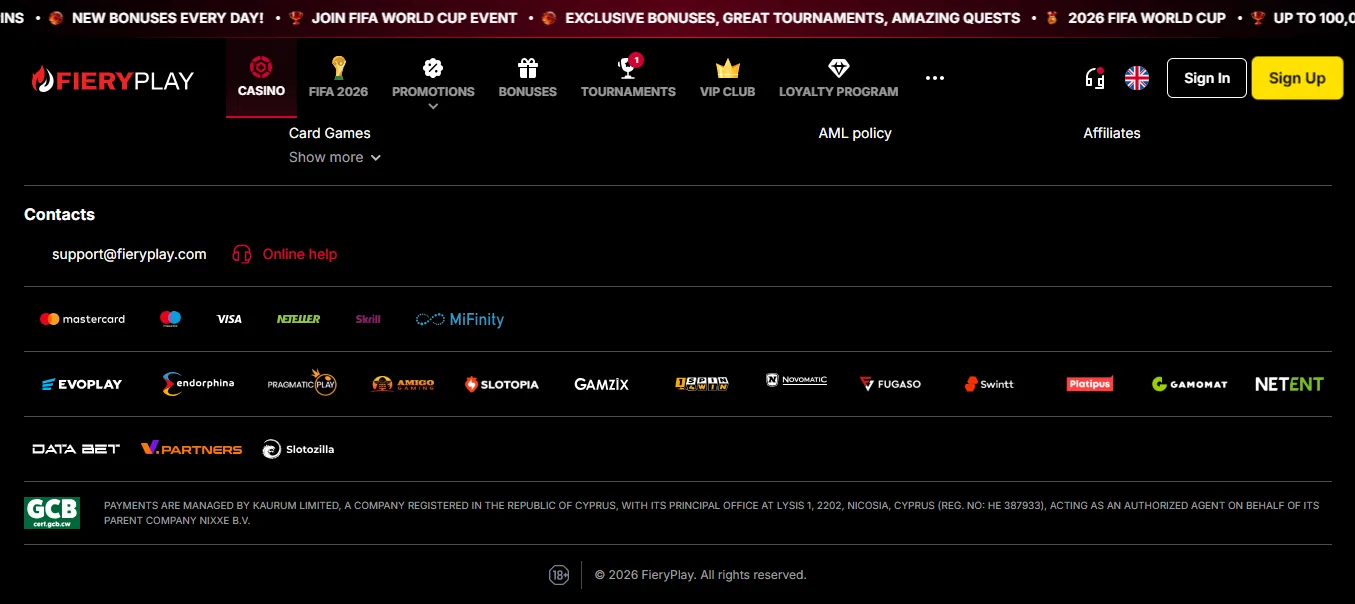Open the AML policy link

pos(855,133)
